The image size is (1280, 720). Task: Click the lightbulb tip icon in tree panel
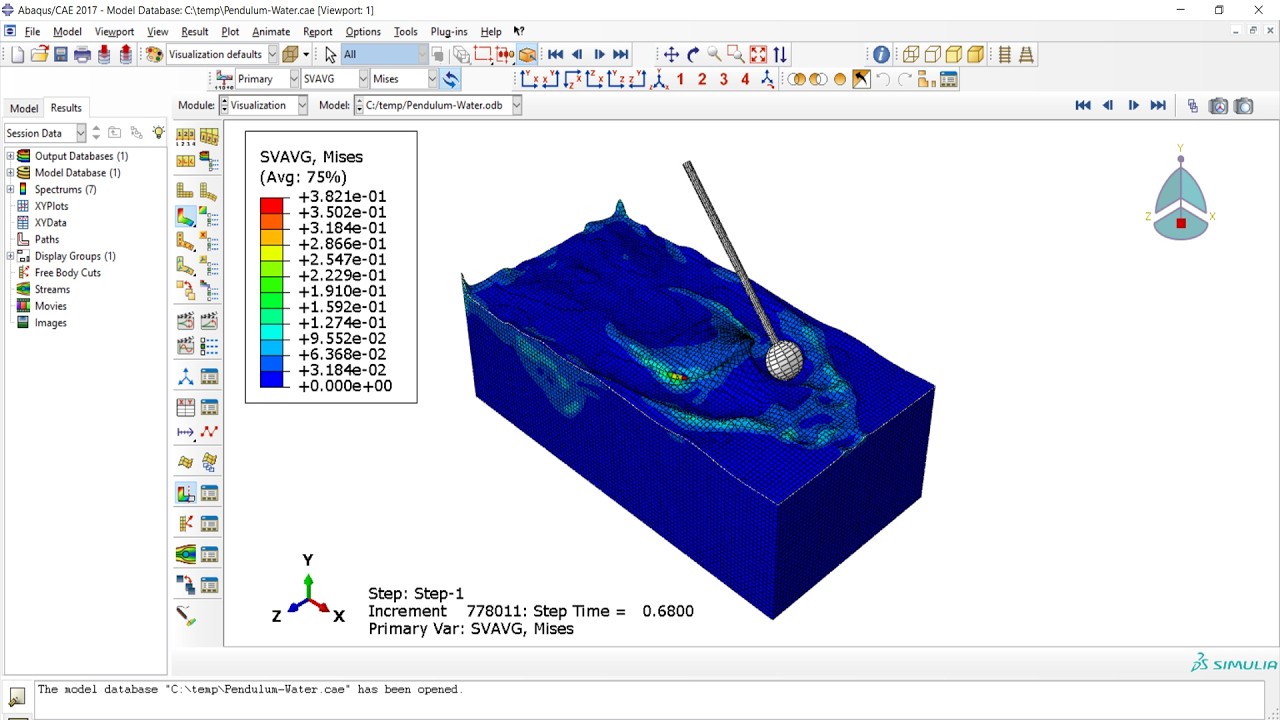[x=158, y=133]
